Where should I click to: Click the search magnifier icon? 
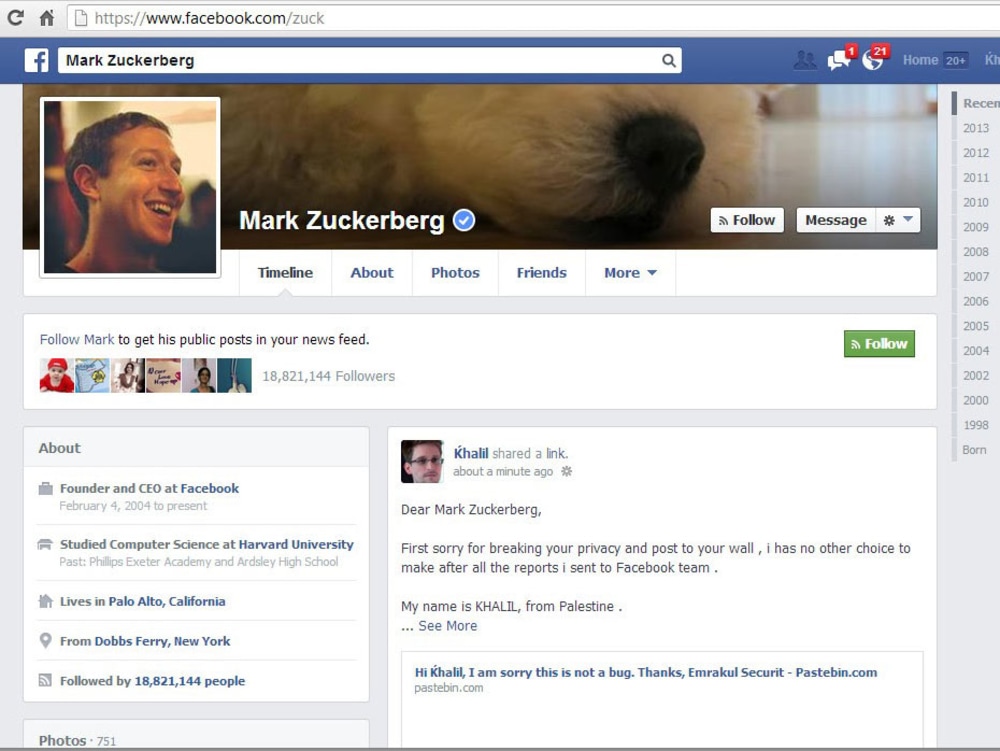click(x=668, y=61)
